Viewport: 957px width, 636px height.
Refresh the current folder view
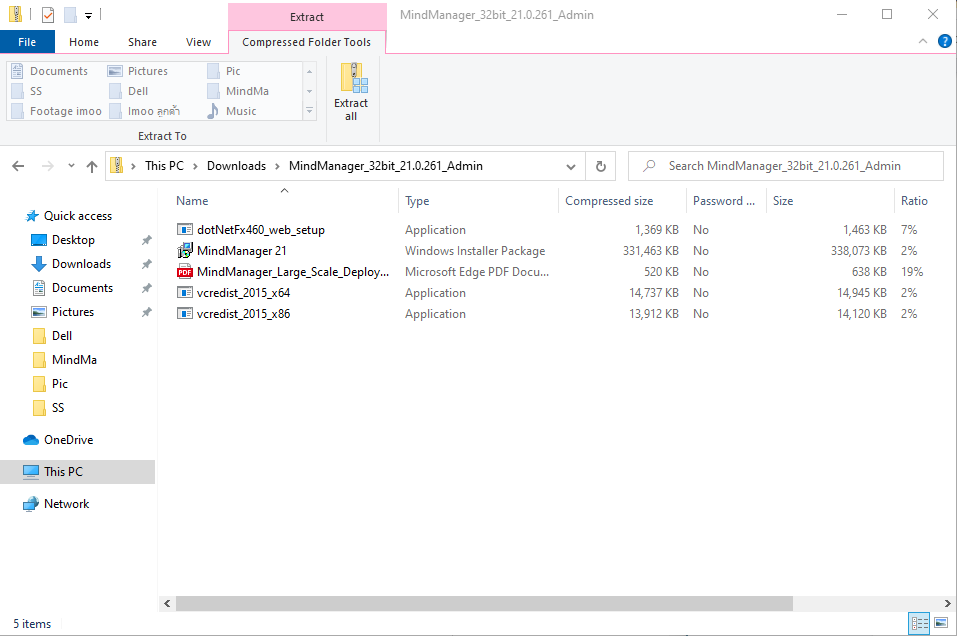coord(601,167)
